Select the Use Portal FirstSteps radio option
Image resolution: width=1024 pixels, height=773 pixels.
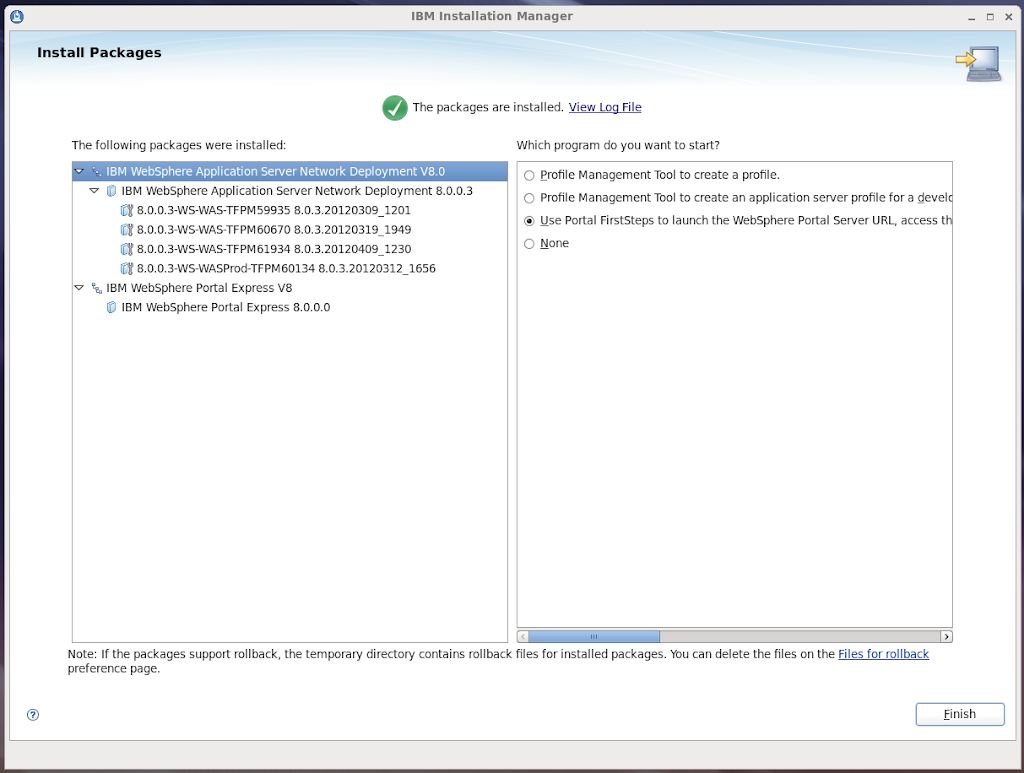[x=529, y=221]
